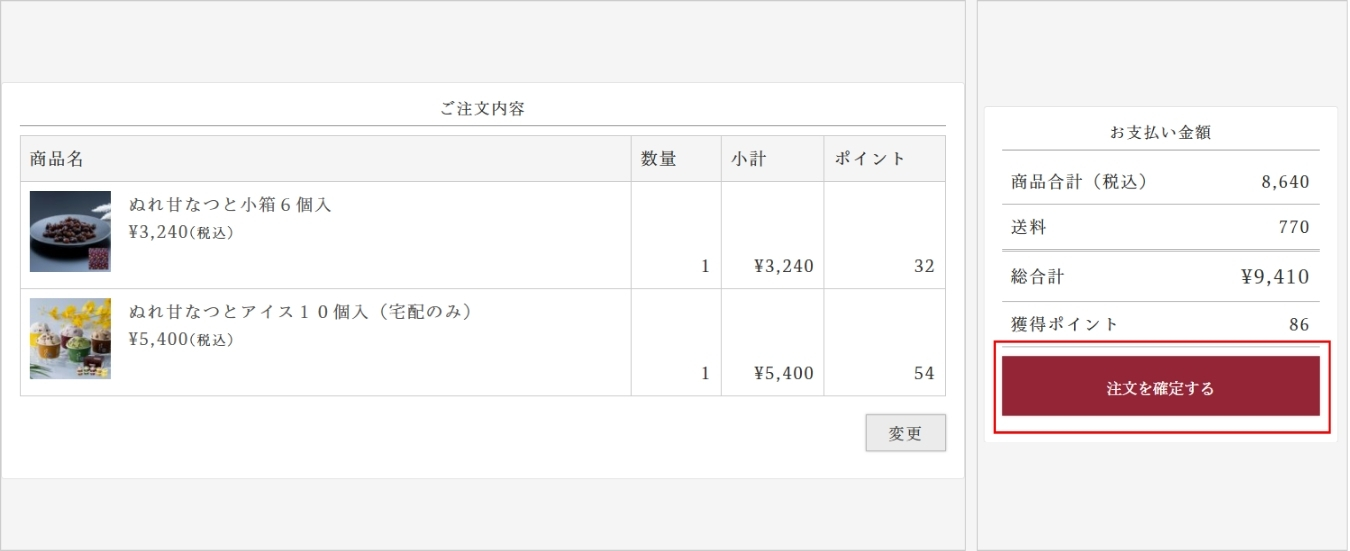The image size is (1350, 551).
Task: Click the 数量 column header
Action: click(659, 159)
